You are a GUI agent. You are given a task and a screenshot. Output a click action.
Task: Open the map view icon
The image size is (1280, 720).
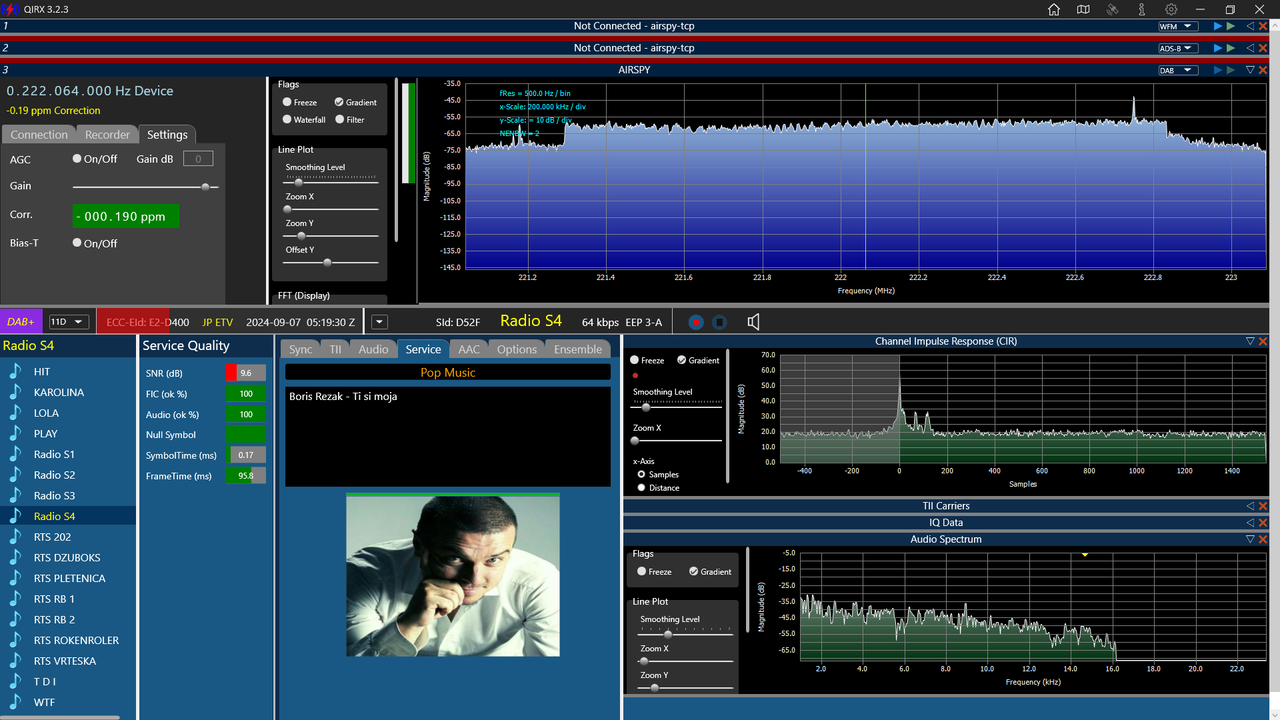pyautogui.click(x=1083, y=9)
